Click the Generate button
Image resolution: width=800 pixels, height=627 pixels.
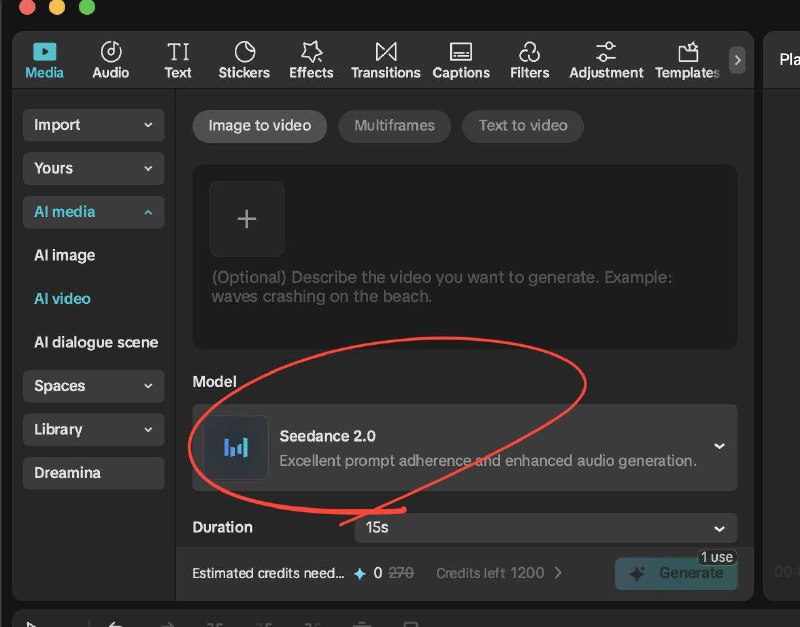click(x=676, y=573)
